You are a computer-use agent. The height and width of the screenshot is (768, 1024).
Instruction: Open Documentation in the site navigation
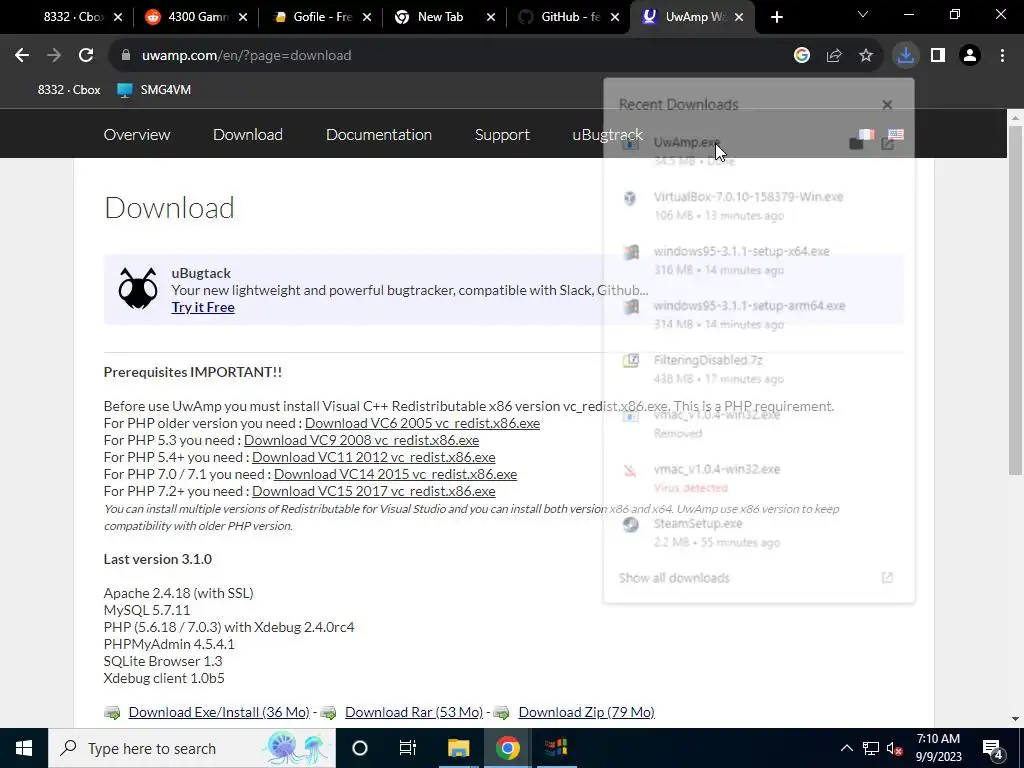click(379, 135)
